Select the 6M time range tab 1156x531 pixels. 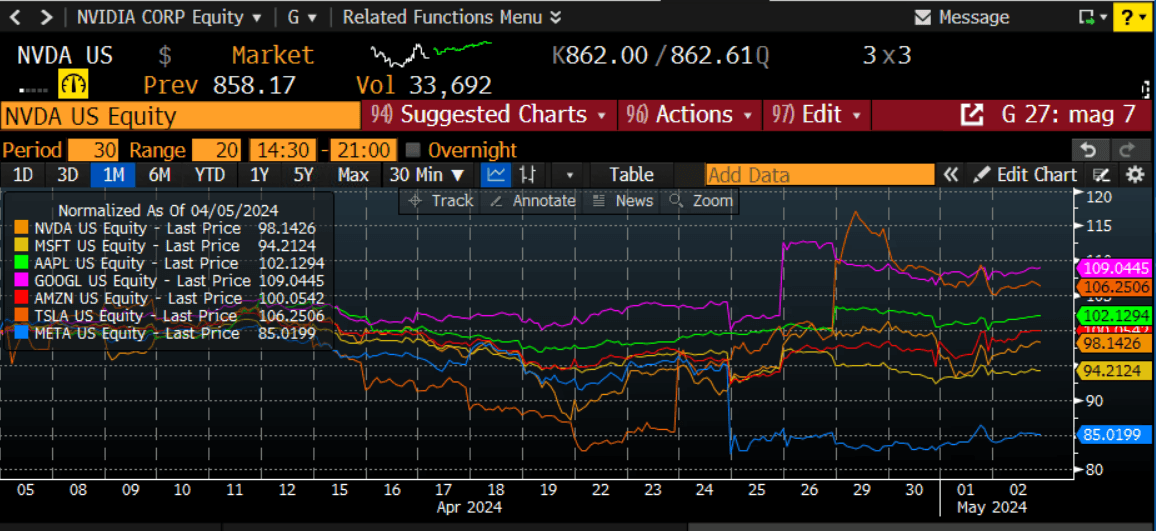(x=159, y=175)
